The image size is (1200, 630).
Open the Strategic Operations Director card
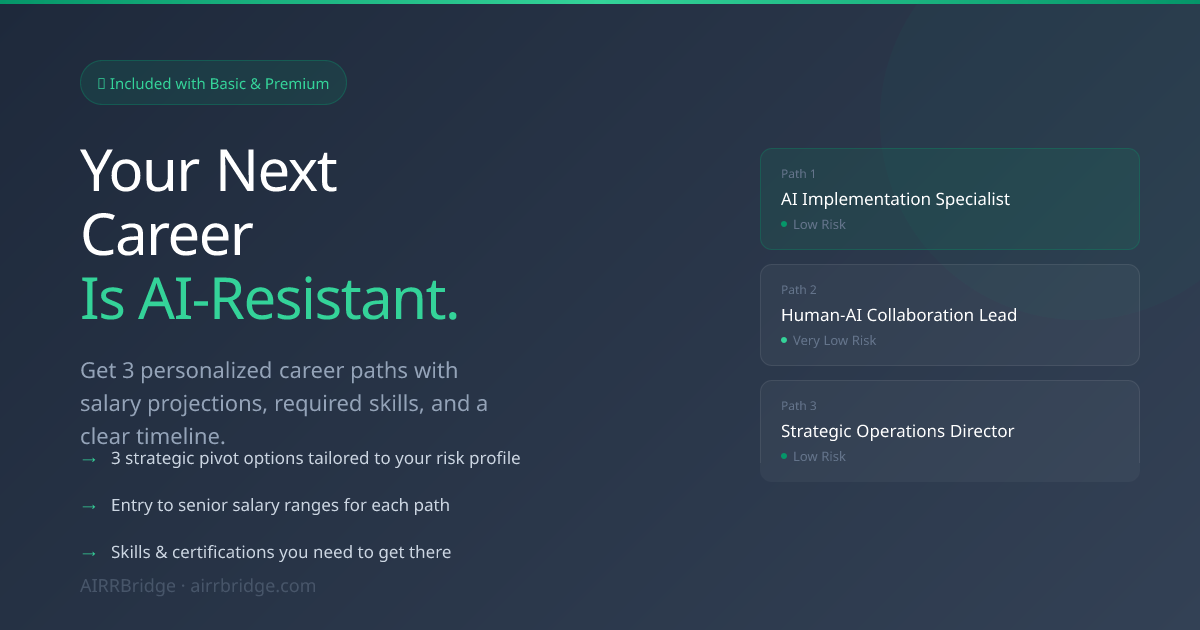(x=950, y=431)
